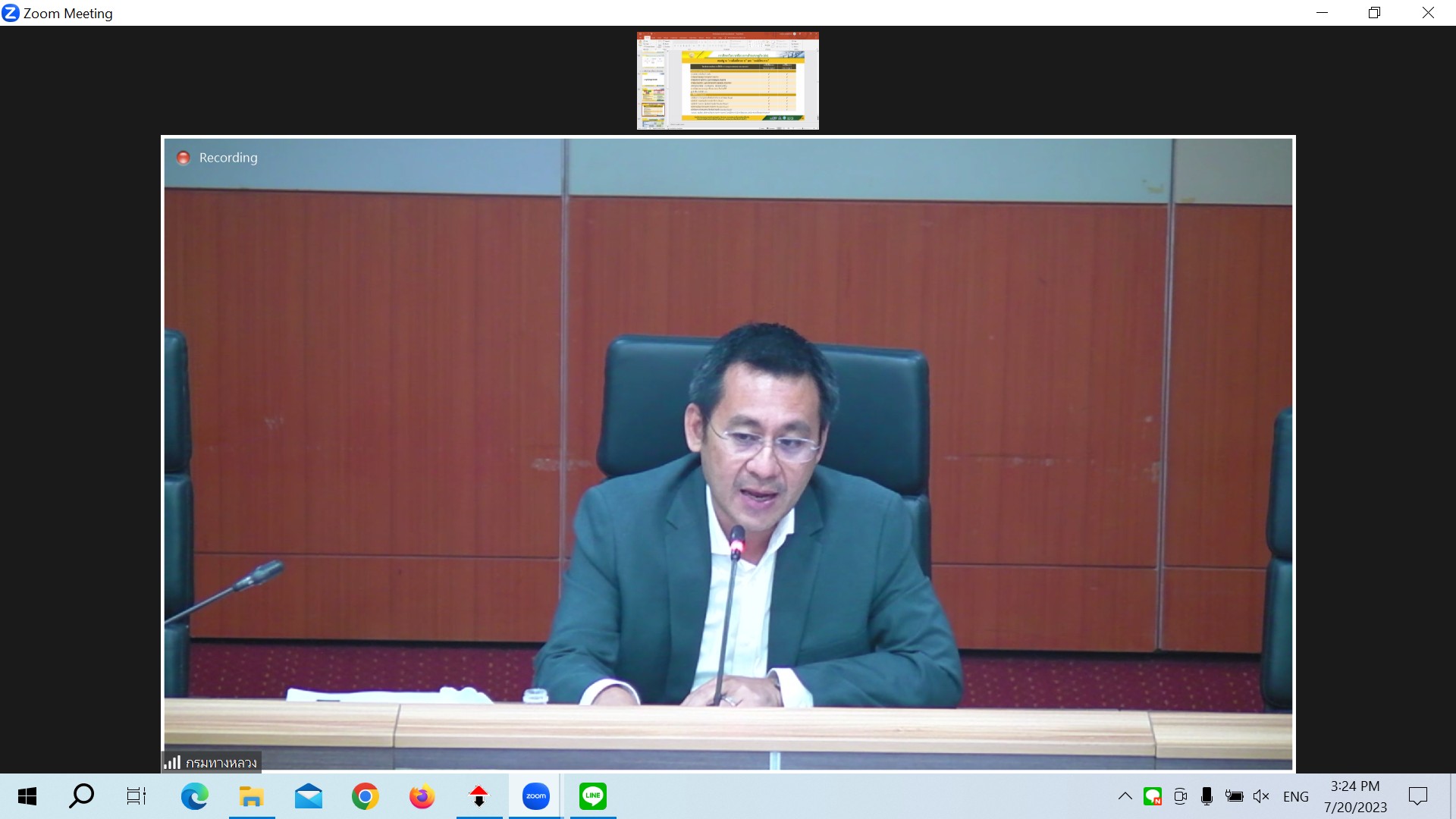Open the Mail app in taskbar

coord(308,796)
